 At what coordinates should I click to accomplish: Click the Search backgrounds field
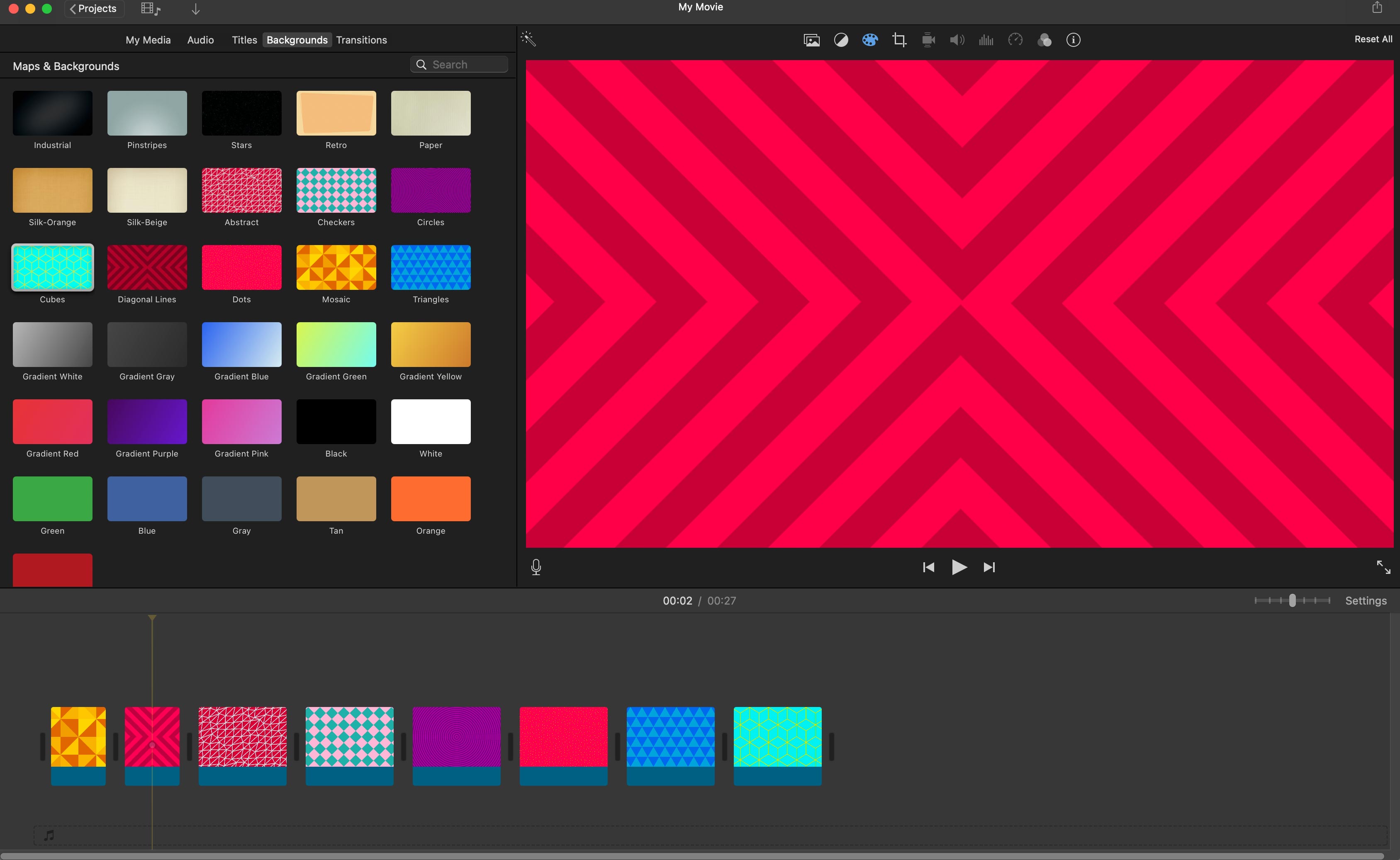point(458,64)
